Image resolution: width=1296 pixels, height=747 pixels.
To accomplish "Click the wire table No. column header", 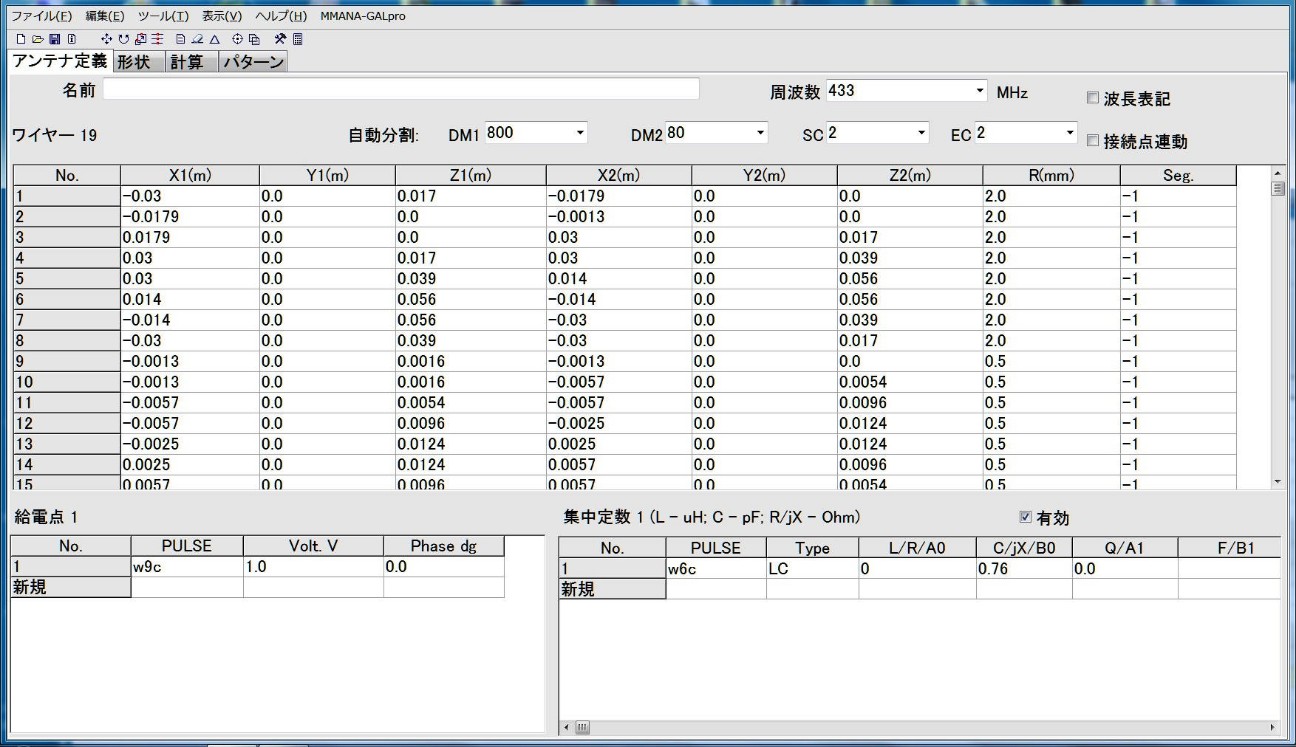I will 66,176.
